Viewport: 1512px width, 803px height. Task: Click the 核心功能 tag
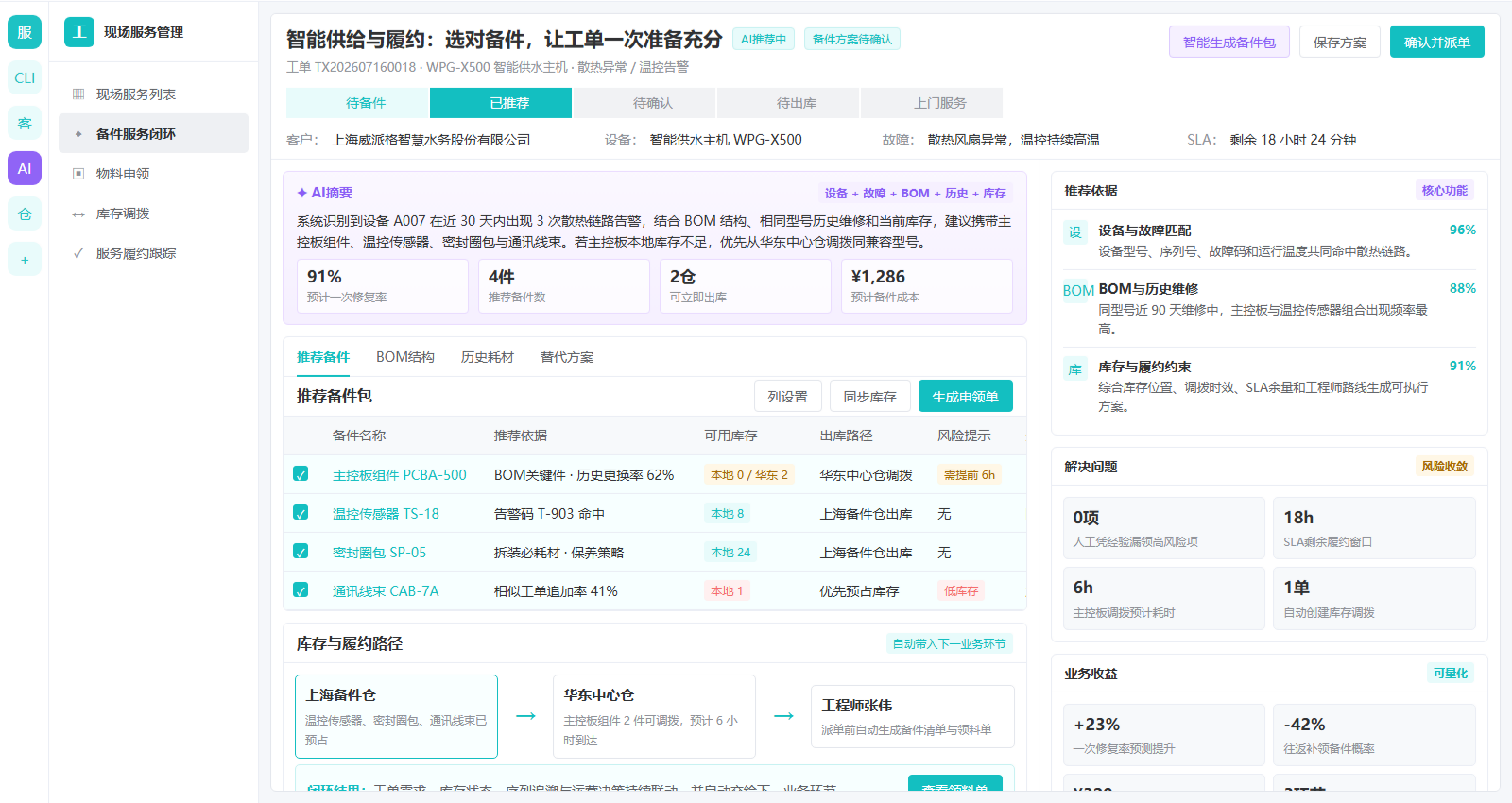click(x=1445, y=190)
